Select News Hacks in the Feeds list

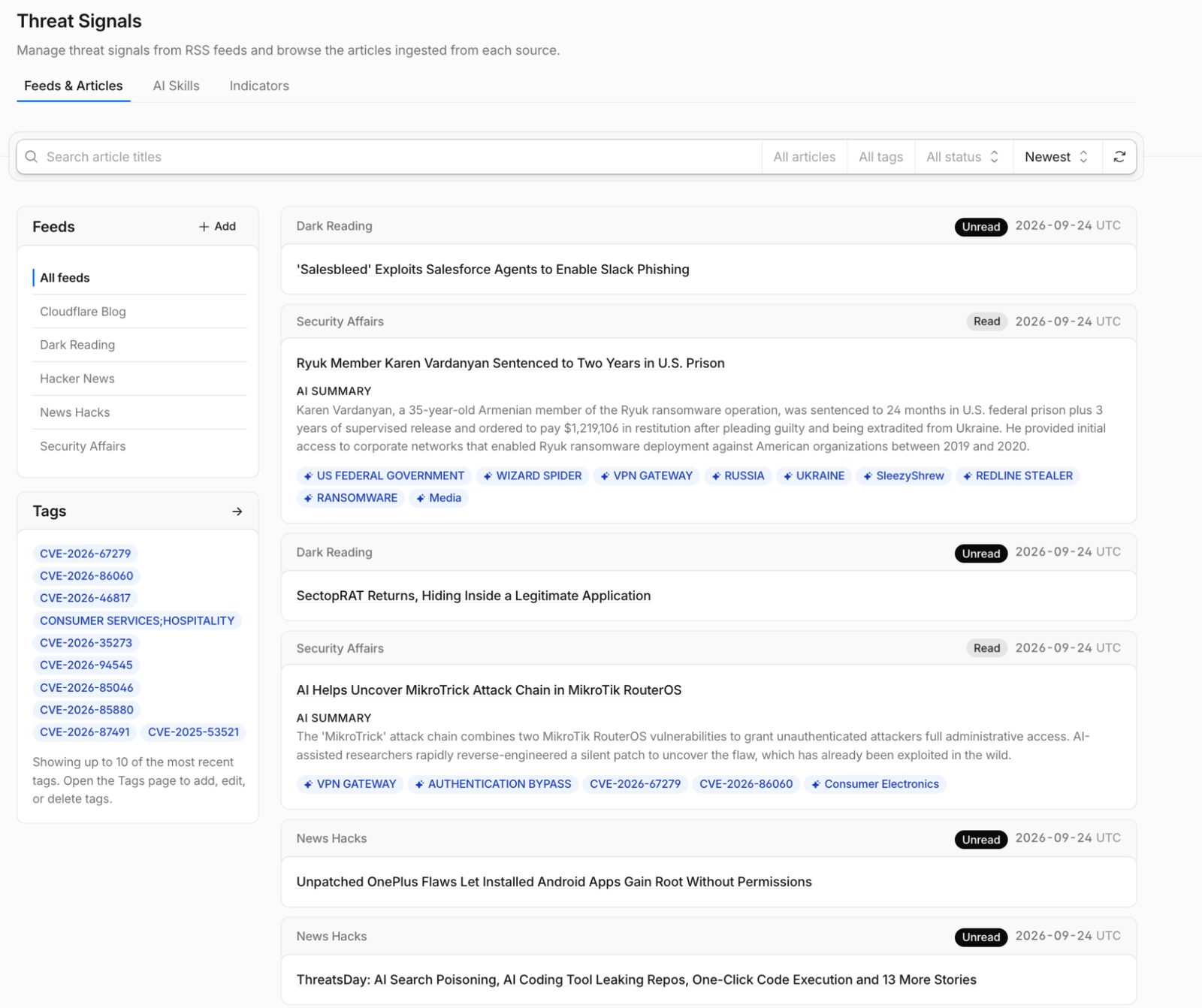click(140, 412)
